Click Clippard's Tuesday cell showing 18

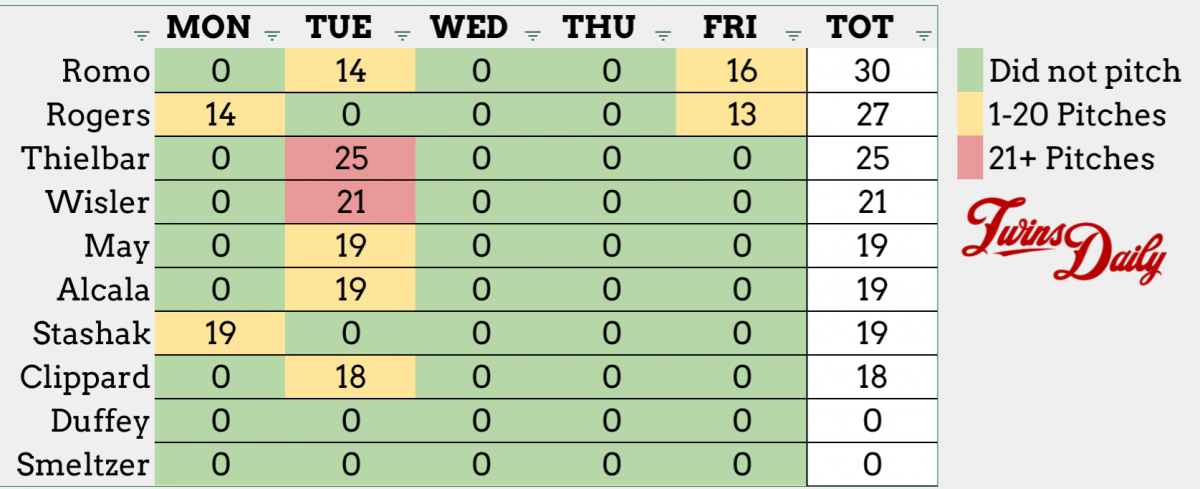[x=349, y=377]
